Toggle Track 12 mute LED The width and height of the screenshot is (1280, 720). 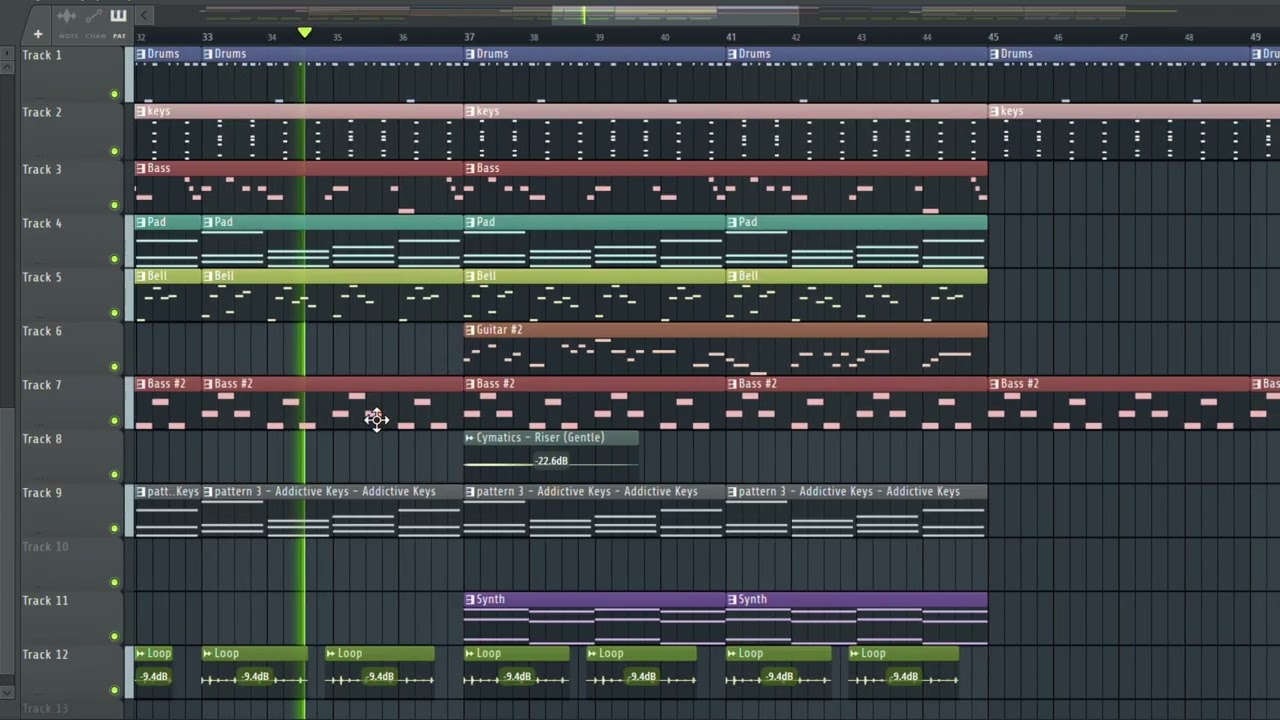(x=114, y=690)
